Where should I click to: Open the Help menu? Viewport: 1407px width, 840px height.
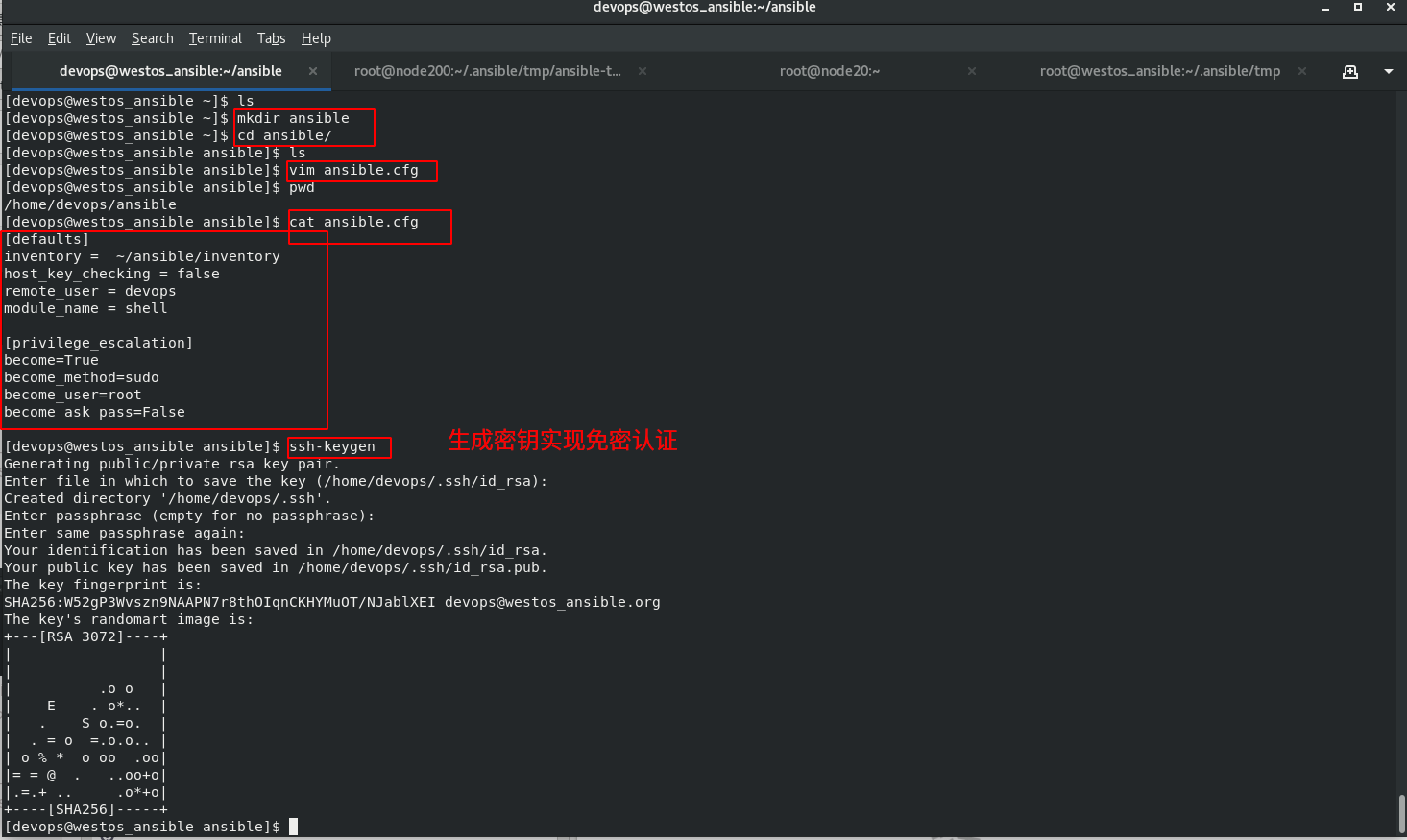click(316, 38)
